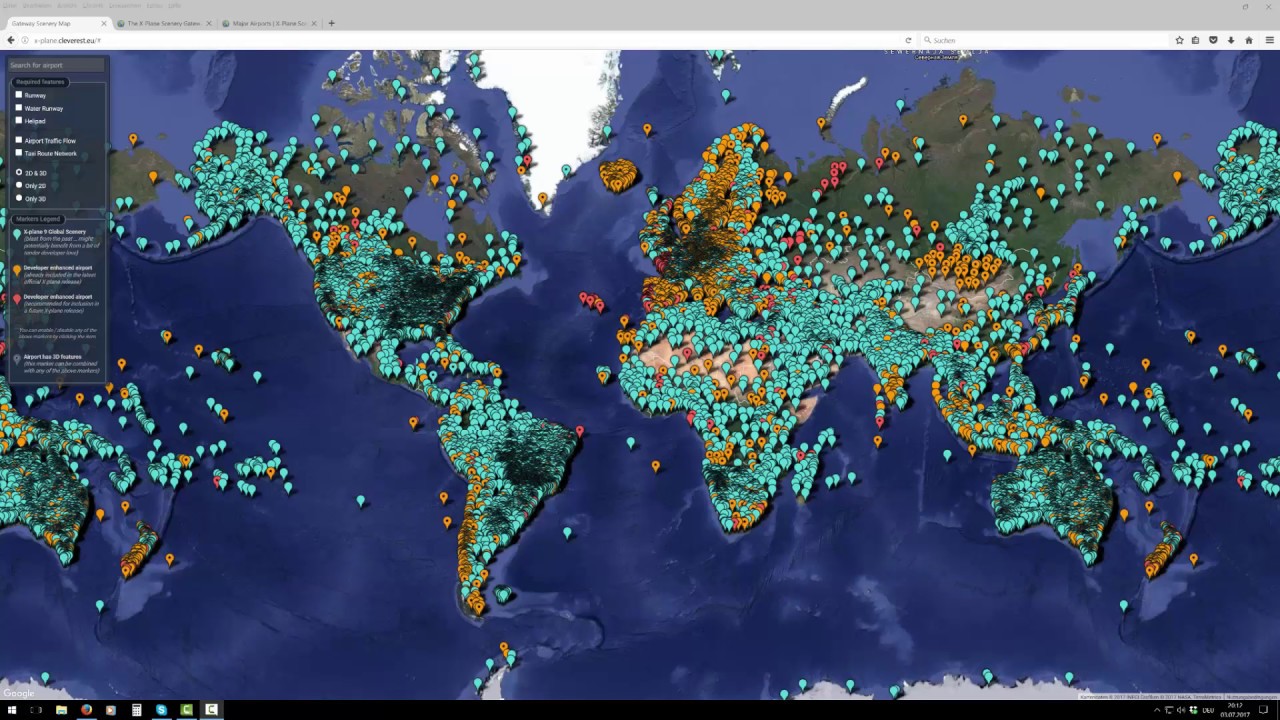The image size is (1280, 720).
Task: Focus the Search for airport field
Action: click(x=56, y=65)
